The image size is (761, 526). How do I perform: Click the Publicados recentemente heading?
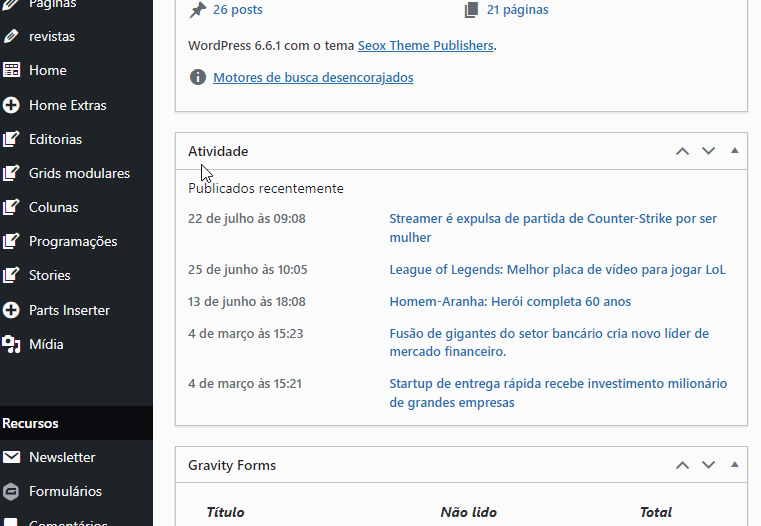click(265, 188)
